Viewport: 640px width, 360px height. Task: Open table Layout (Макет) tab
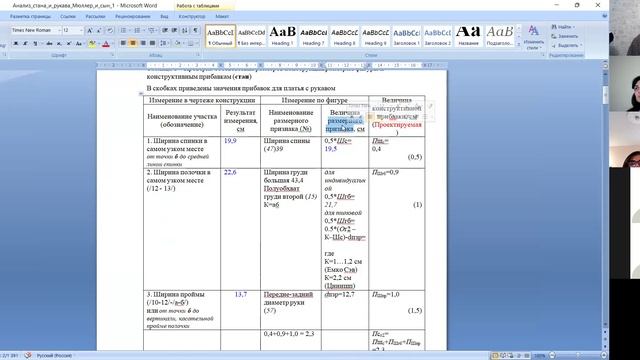[x=222, y=17]
